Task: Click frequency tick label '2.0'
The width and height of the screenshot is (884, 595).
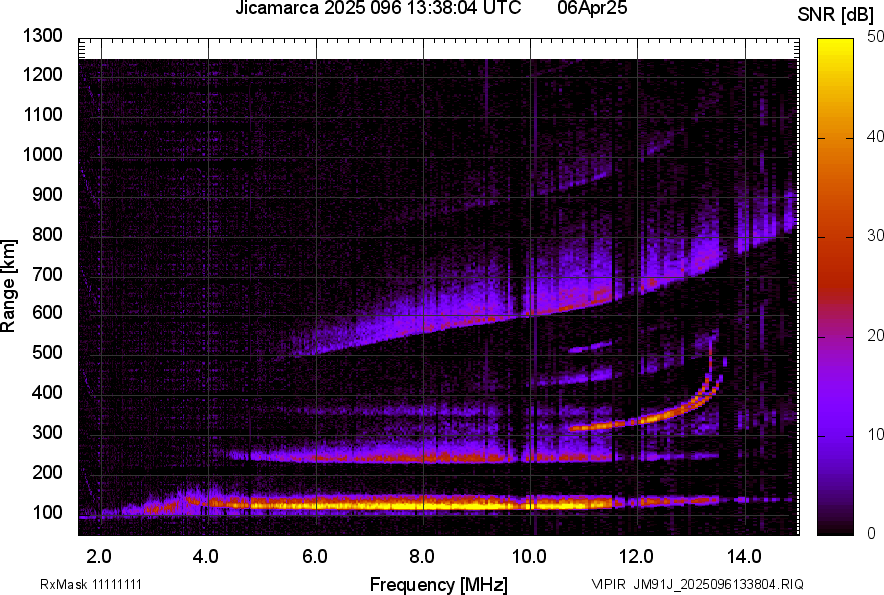Action: [x=99, y=557]
